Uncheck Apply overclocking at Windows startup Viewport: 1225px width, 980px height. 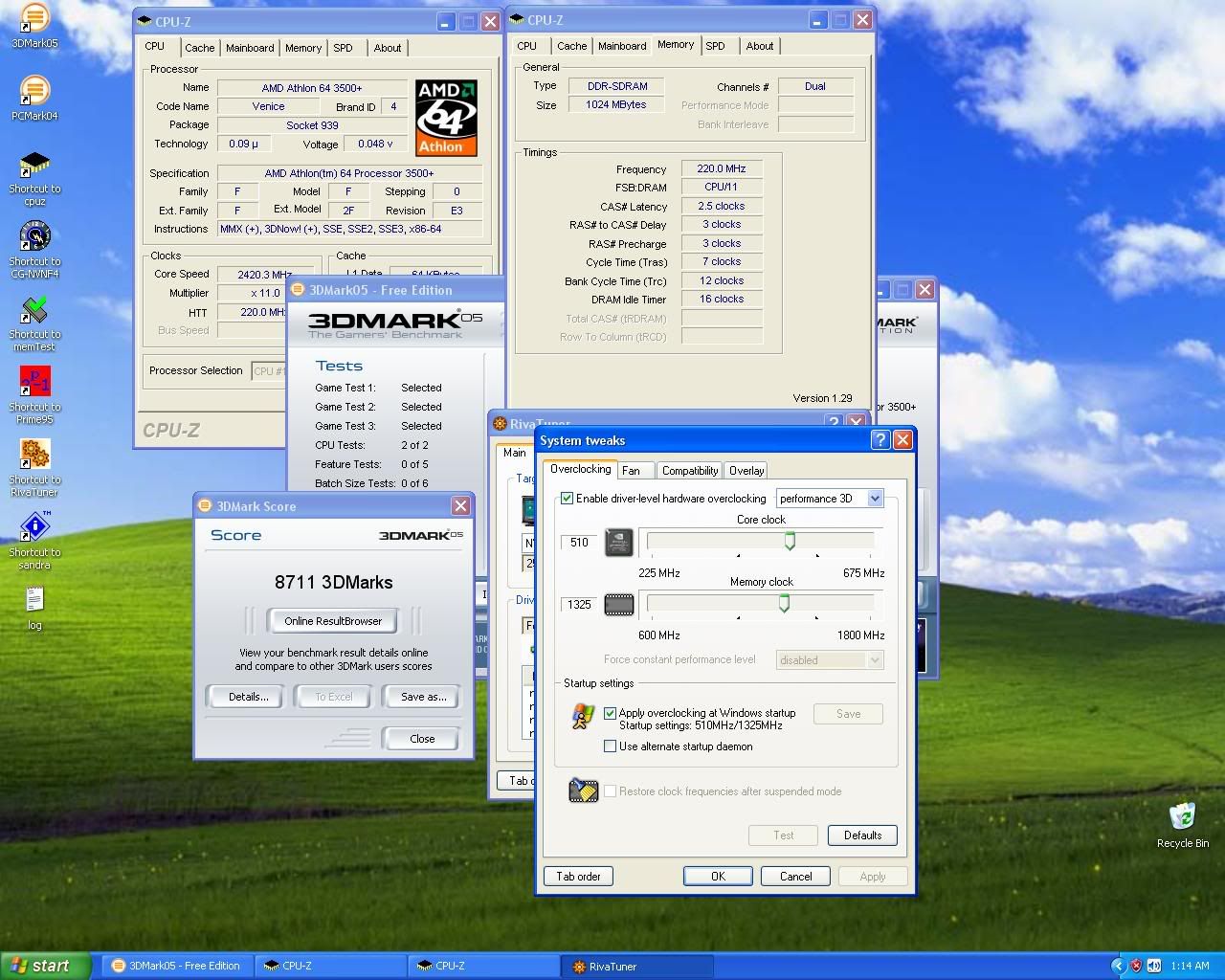coord(610,713)
